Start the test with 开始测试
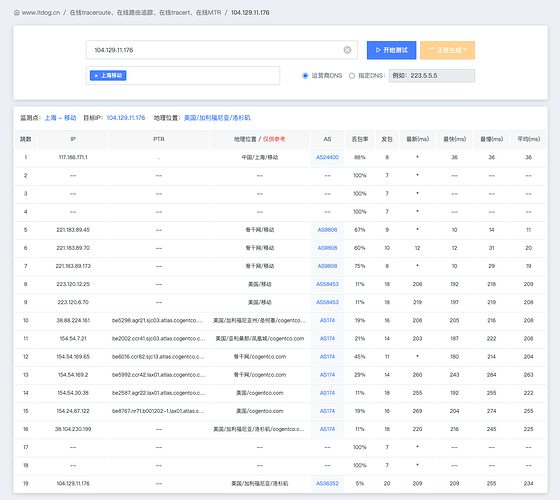560x500 pixels. [391, 50]
